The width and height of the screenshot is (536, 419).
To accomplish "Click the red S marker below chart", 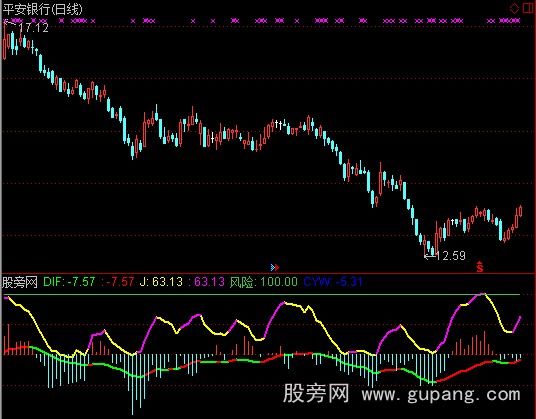I will click(x=480, y=267).
